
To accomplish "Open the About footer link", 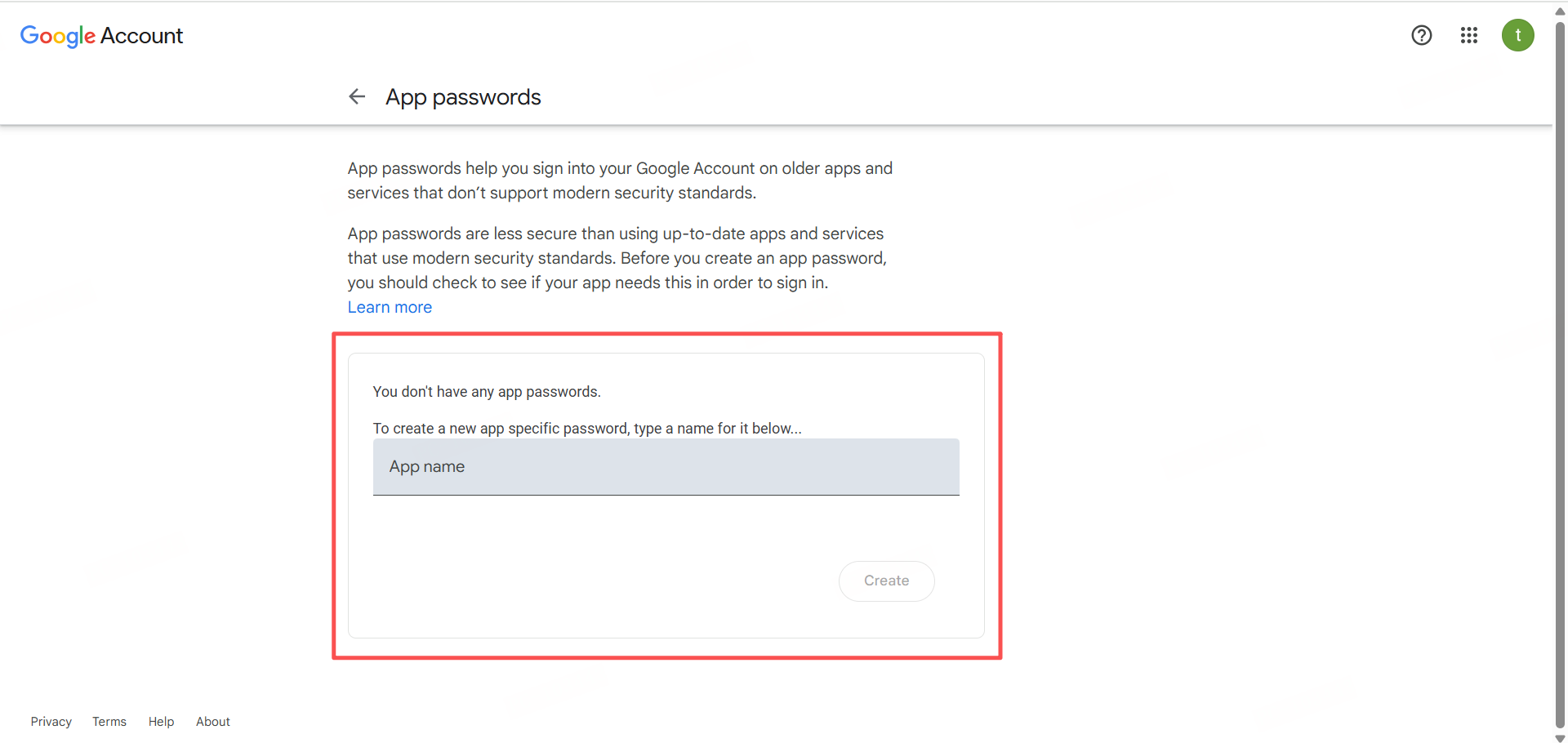I will pyautogui.click(x=212, y=722).
